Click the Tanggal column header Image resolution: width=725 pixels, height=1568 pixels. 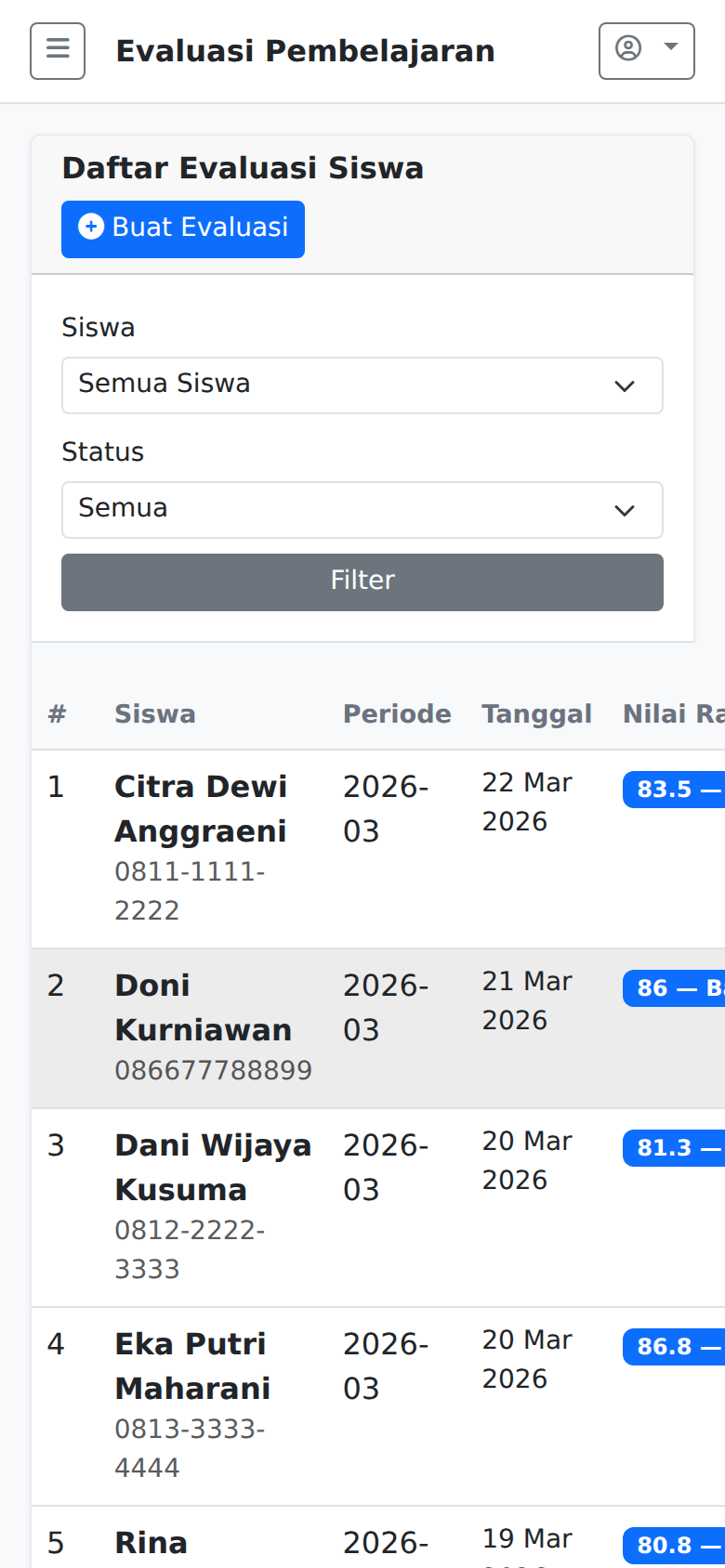coord(536,713)
